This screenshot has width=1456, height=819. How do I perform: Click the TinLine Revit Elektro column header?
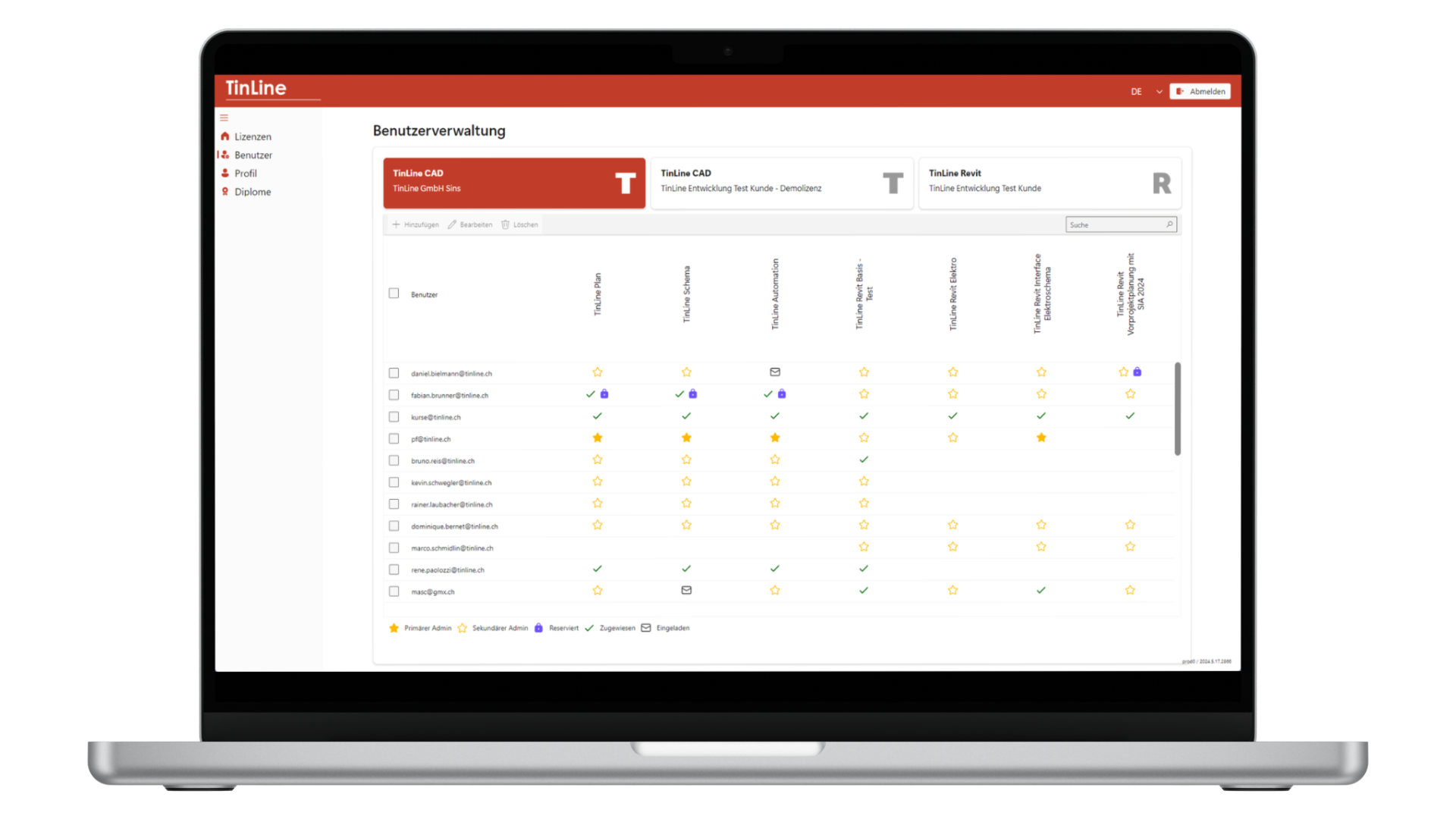(953, 294)
